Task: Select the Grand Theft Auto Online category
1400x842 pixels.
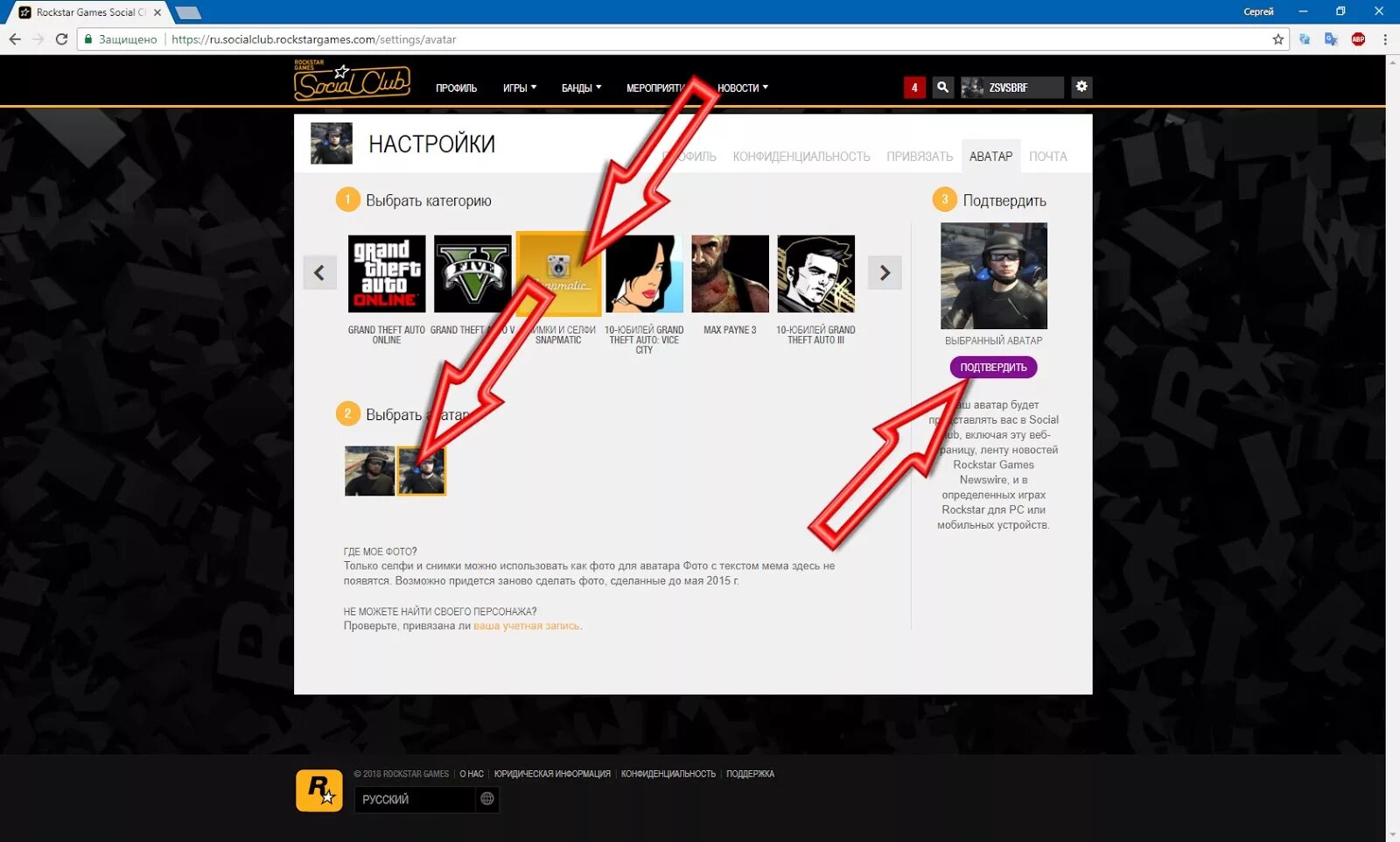Action: click(x=387, y=273)
